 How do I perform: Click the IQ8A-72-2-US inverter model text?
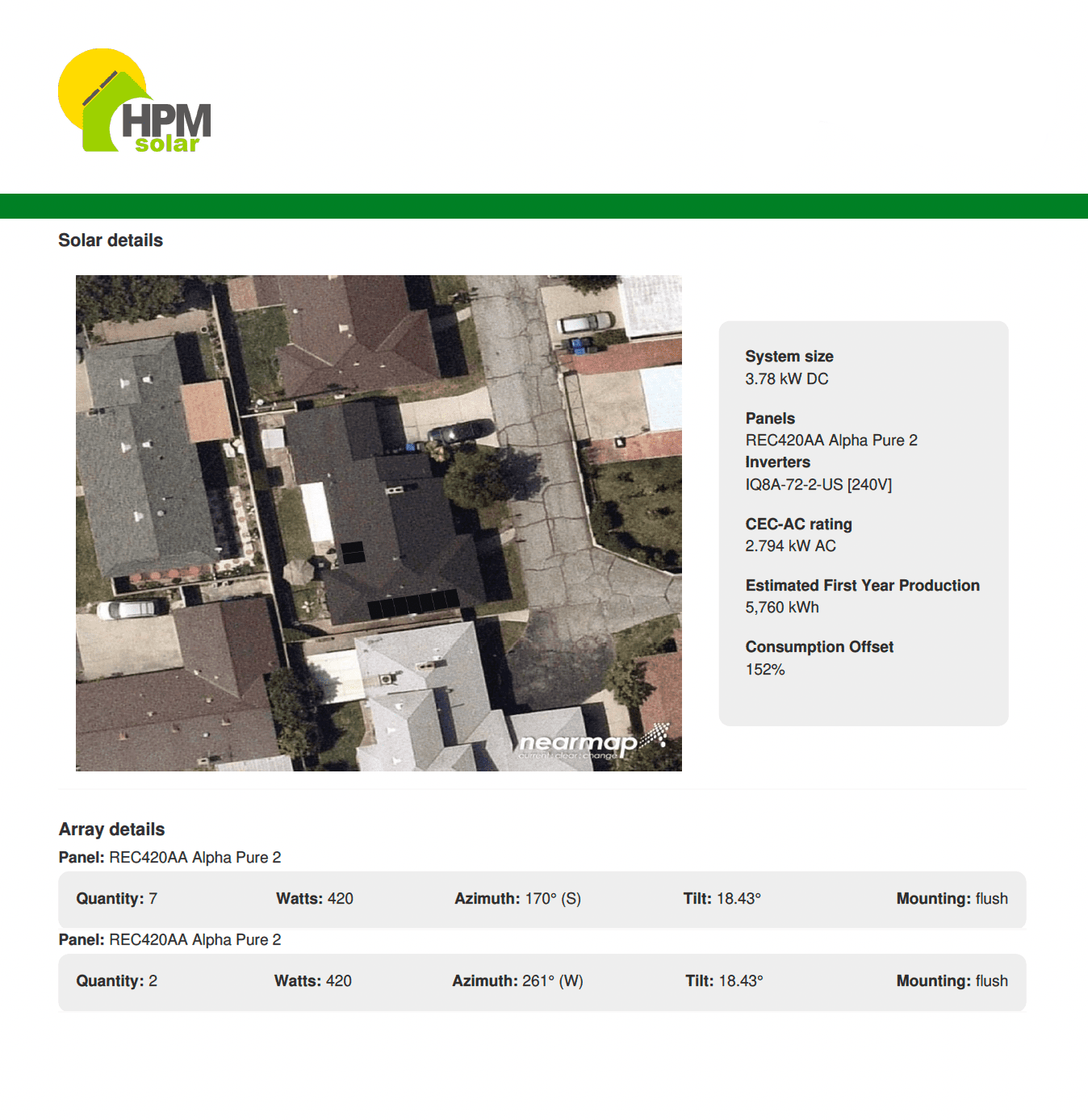tap(818, 484)
